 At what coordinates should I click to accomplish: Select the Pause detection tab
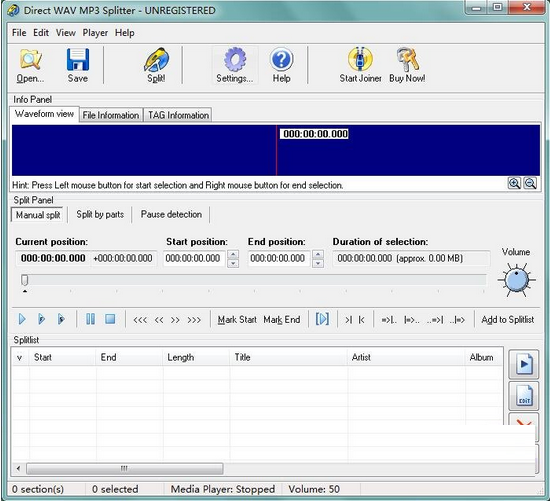171,214
